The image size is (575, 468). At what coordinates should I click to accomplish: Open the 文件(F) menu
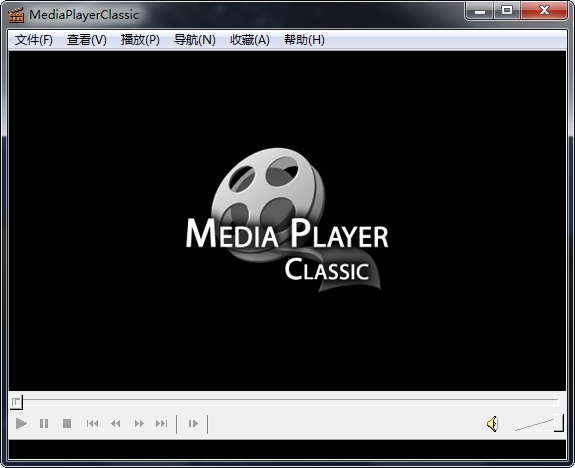[33, 40]
